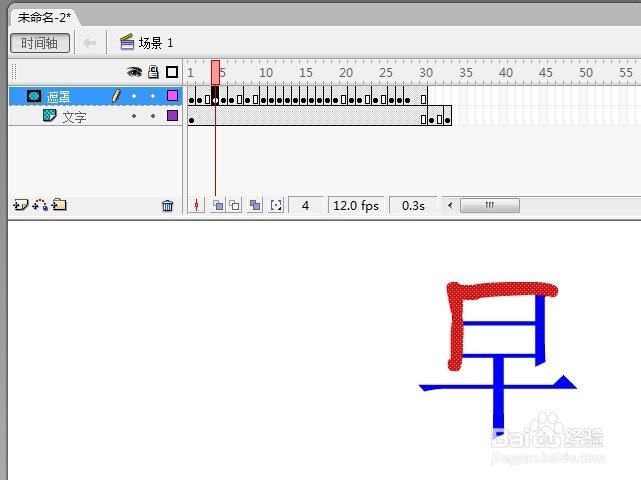Click the 场景 1 scene clapperboard icon
This screenshot has height=480, width=641.
tap(127, 42)
